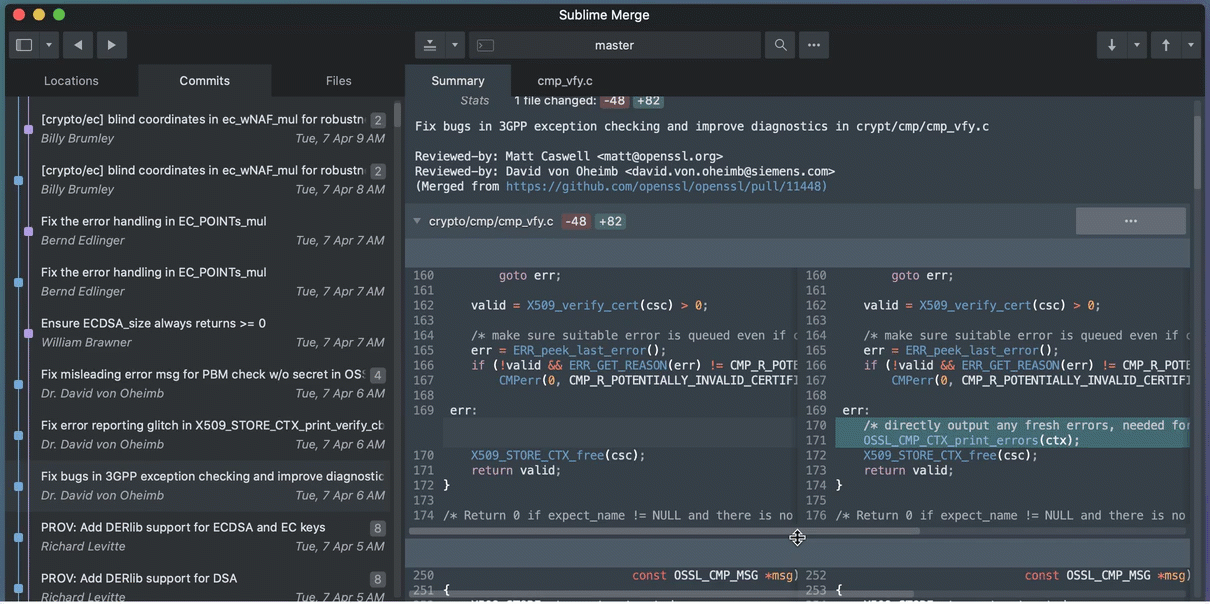Open the master branch selector
Image resolution: width=1210 pixels, height=604 pixels.
(x=614, y=45)
